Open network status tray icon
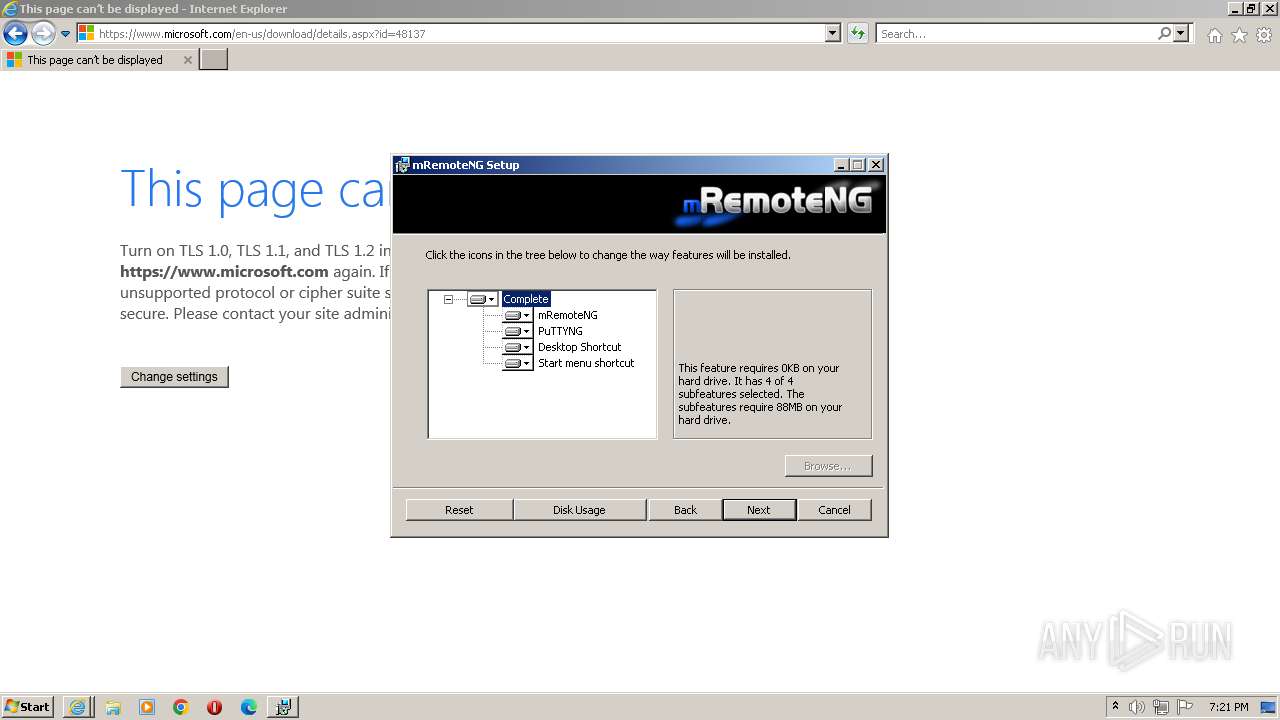The image size is (1280, 720). click(1161, 707)
